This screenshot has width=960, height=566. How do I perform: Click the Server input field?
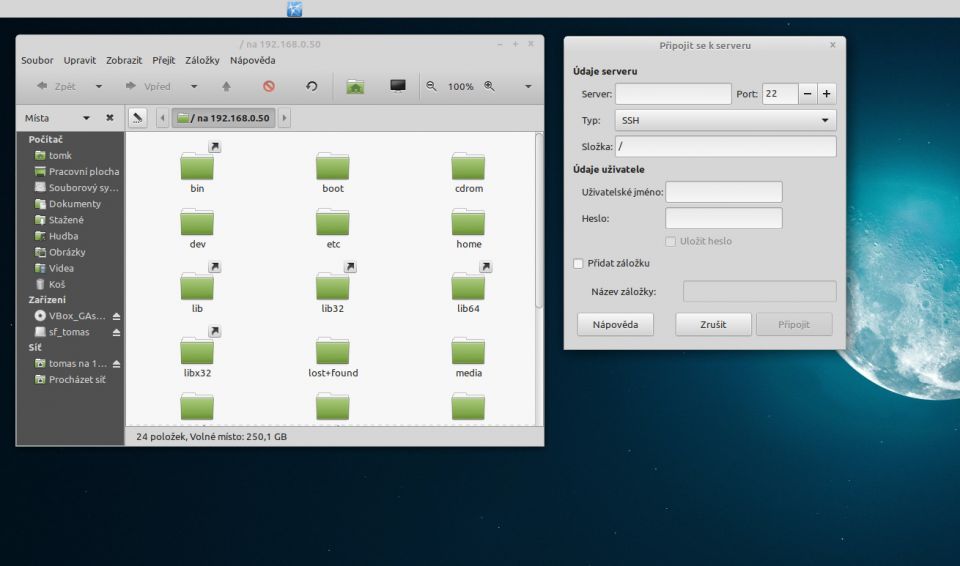[x=673, y=94]
